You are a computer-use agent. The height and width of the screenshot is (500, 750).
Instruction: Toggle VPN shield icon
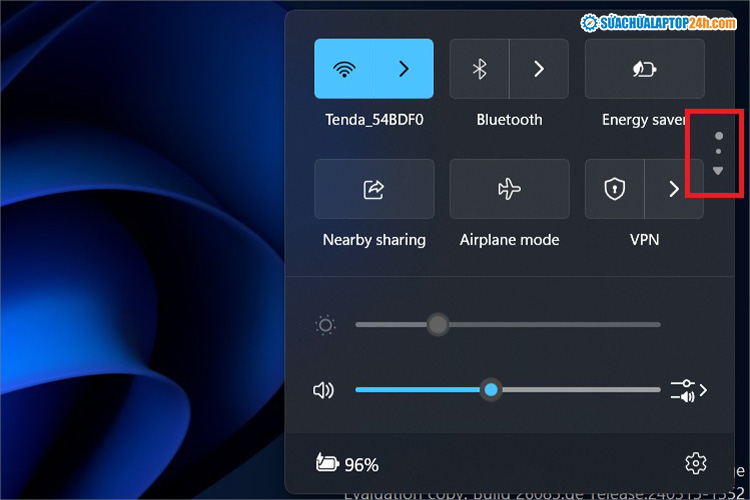(x=615, y=189)
